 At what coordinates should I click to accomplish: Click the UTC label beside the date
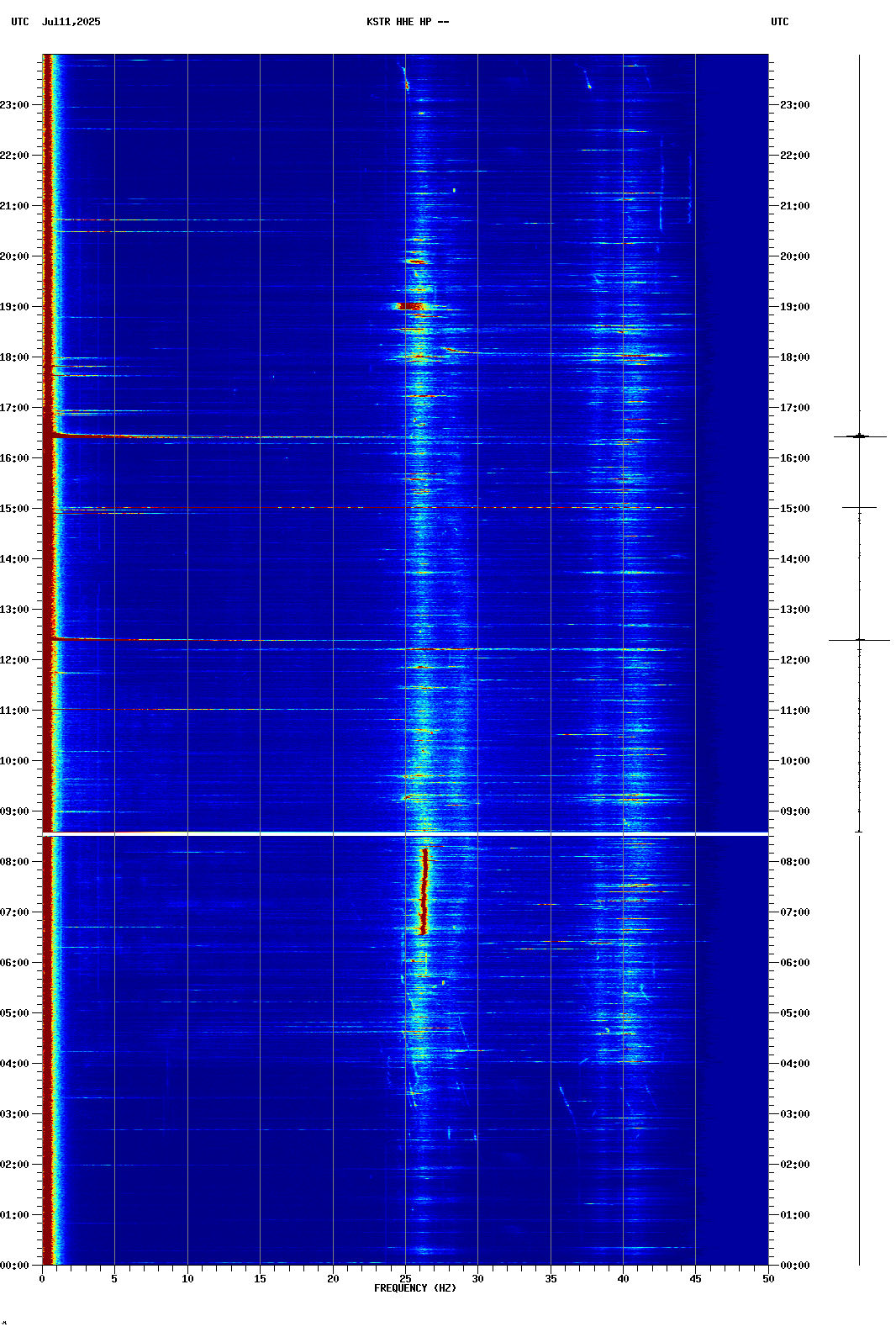20,22
